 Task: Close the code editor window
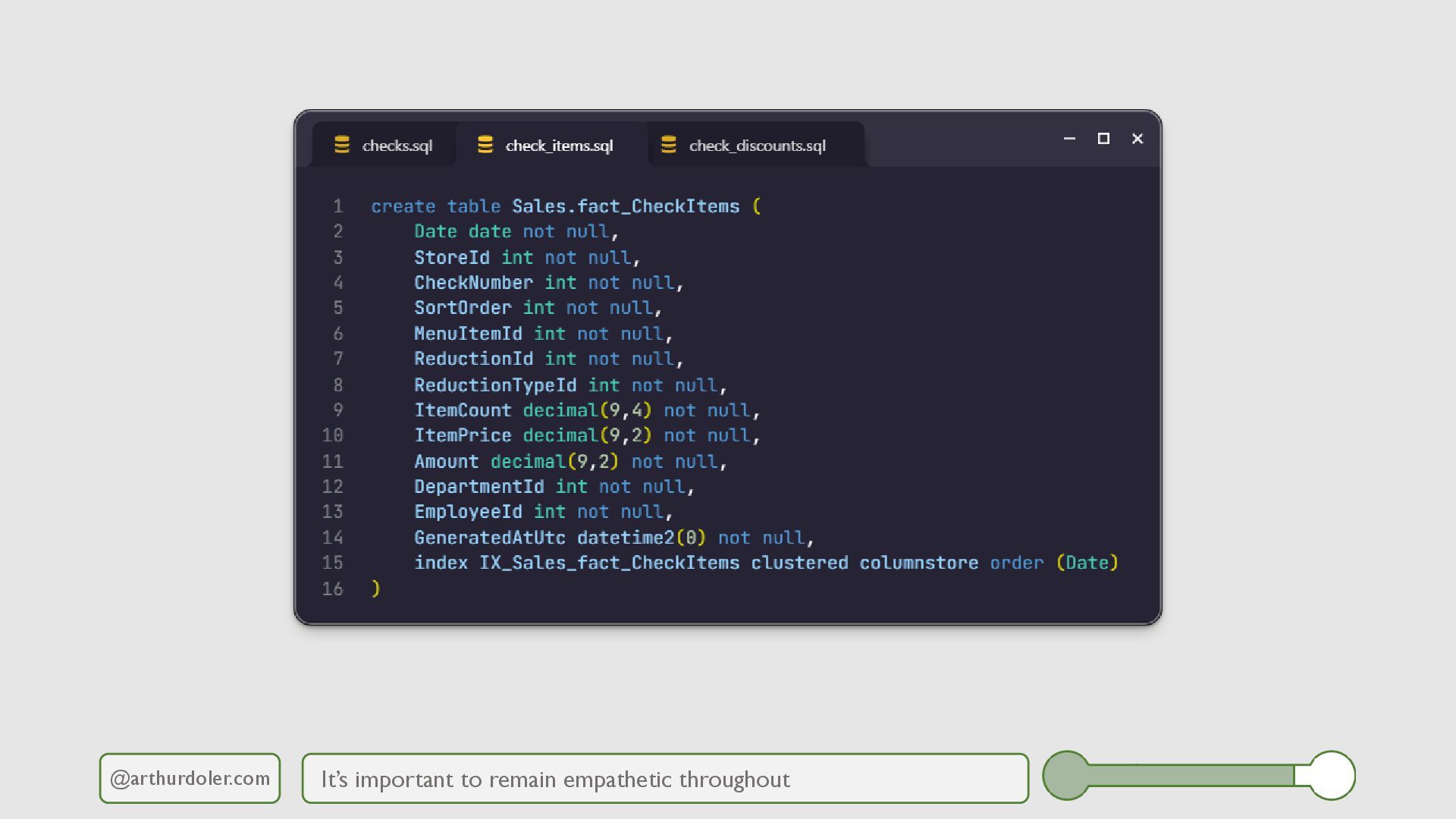click(x=1137, y=139)
